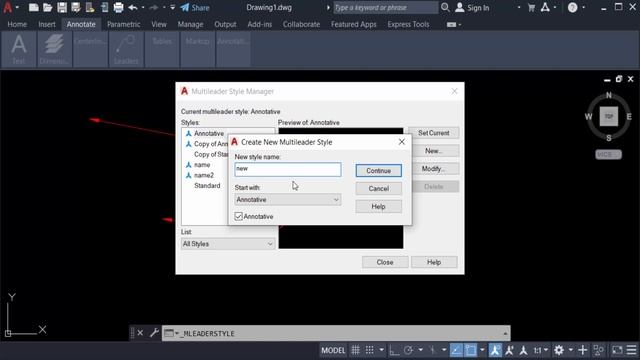
Task: Open the Help question mark icon
Action: pyautogui.click(x=573, y=7)
